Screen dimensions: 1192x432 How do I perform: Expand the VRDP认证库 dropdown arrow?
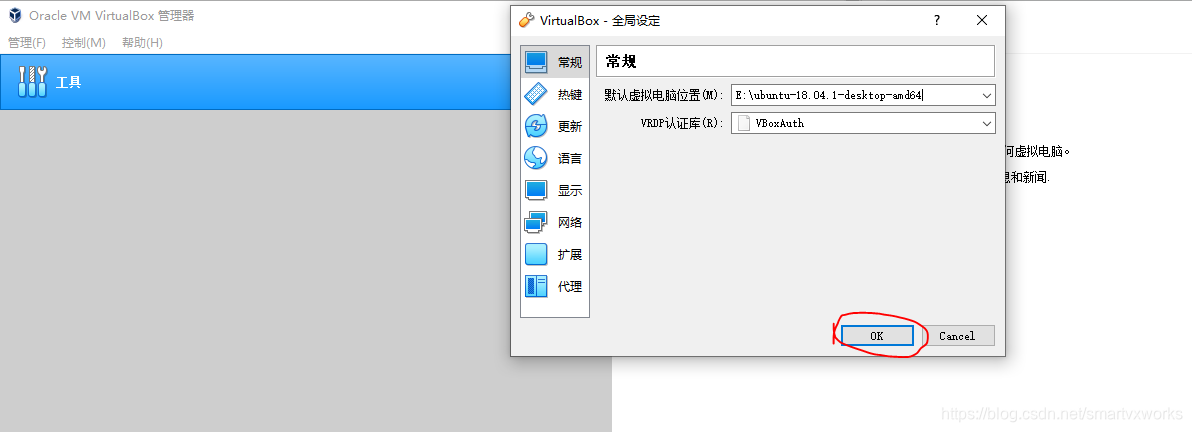click(987, 123)
